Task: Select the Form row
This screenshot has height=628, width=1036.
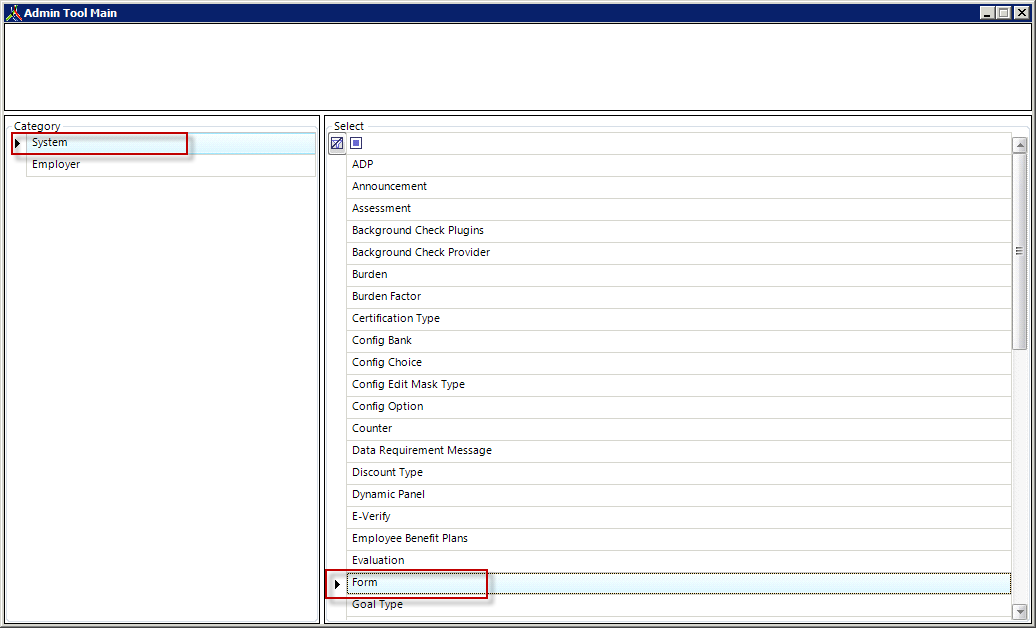Action: pyautogui.click(x=365, y=583)
